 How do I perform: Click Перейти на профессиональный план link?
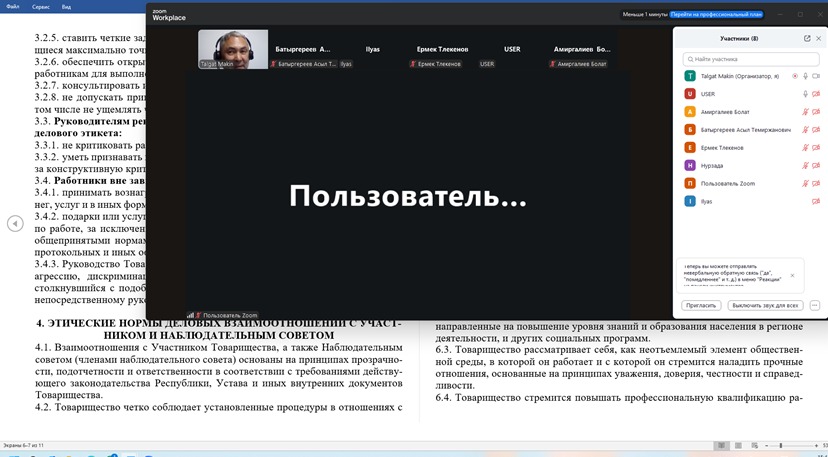(x=716, y=15)
